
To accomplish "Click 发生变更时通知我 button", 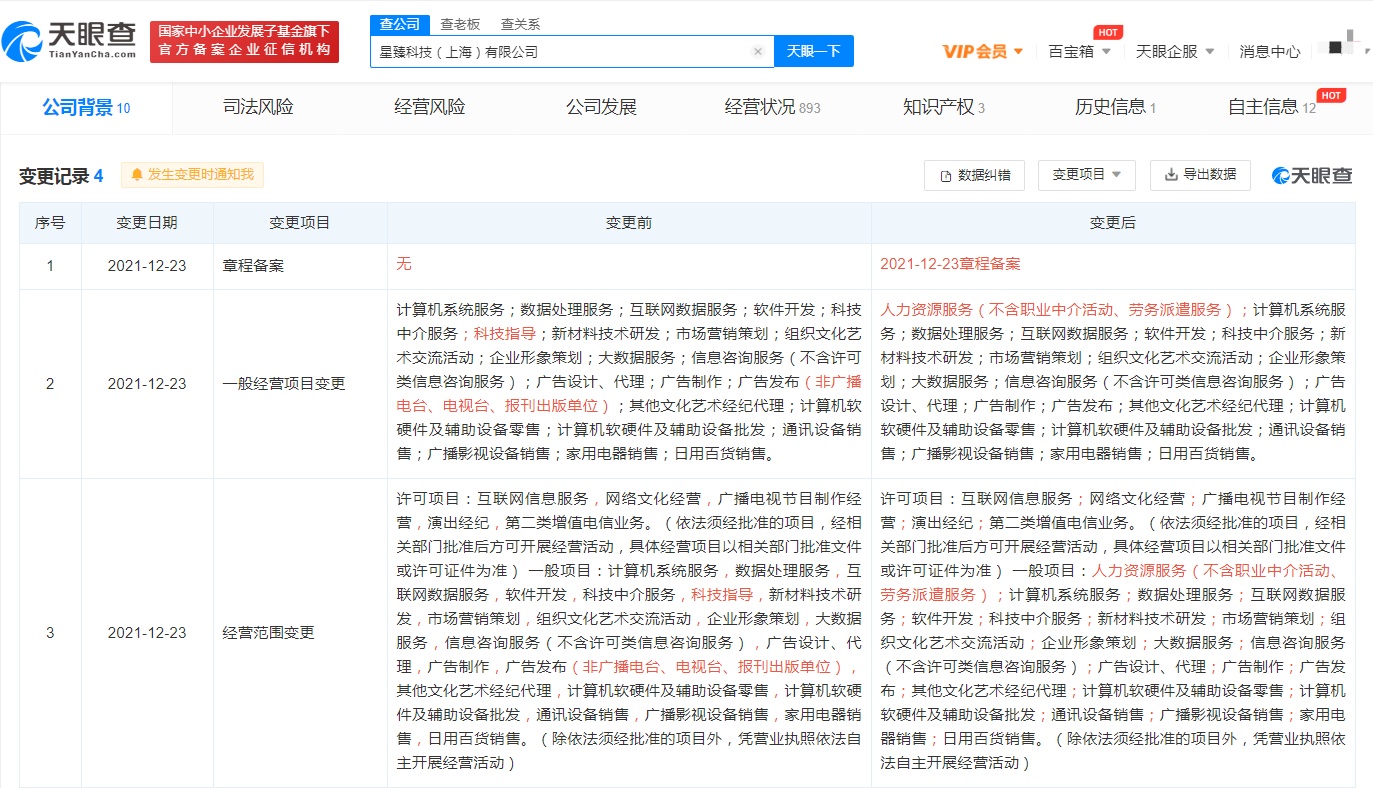I will (x=192, y=175).
